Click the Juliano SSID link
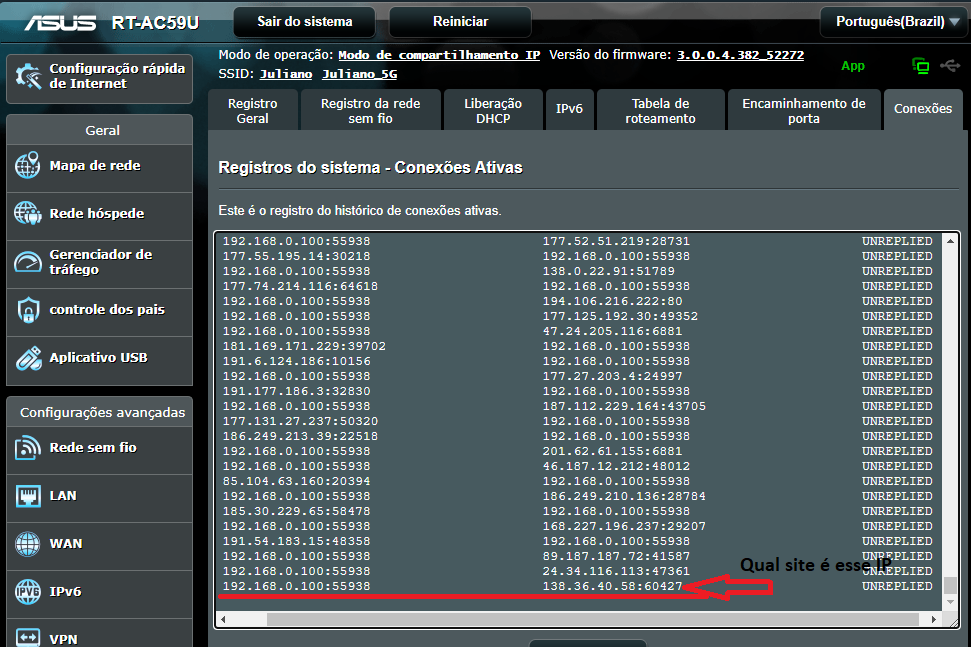The width and height of the screenshot is (971, 647). (x=285, y=74)
